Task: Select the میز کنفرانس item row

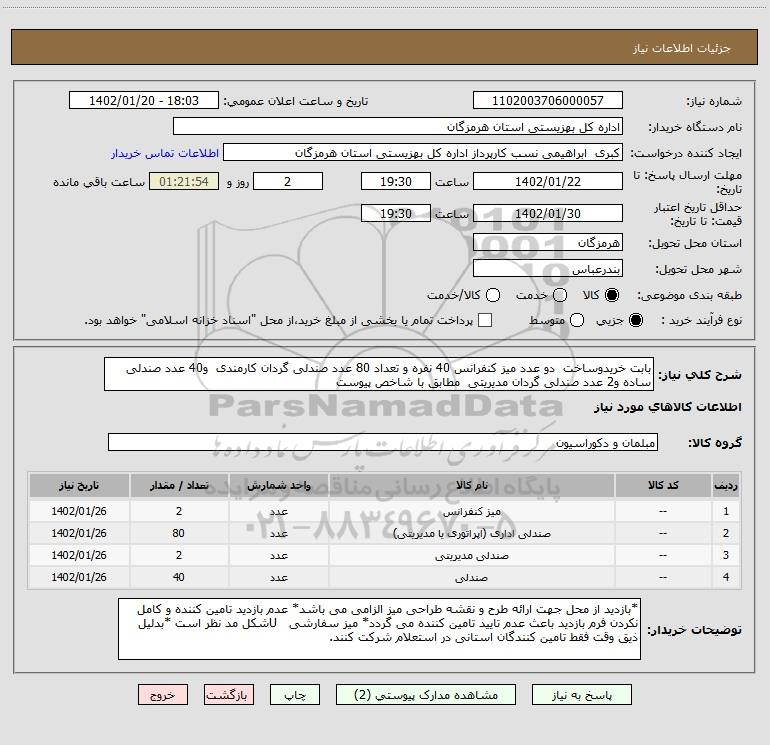Action: pos(385,511)
